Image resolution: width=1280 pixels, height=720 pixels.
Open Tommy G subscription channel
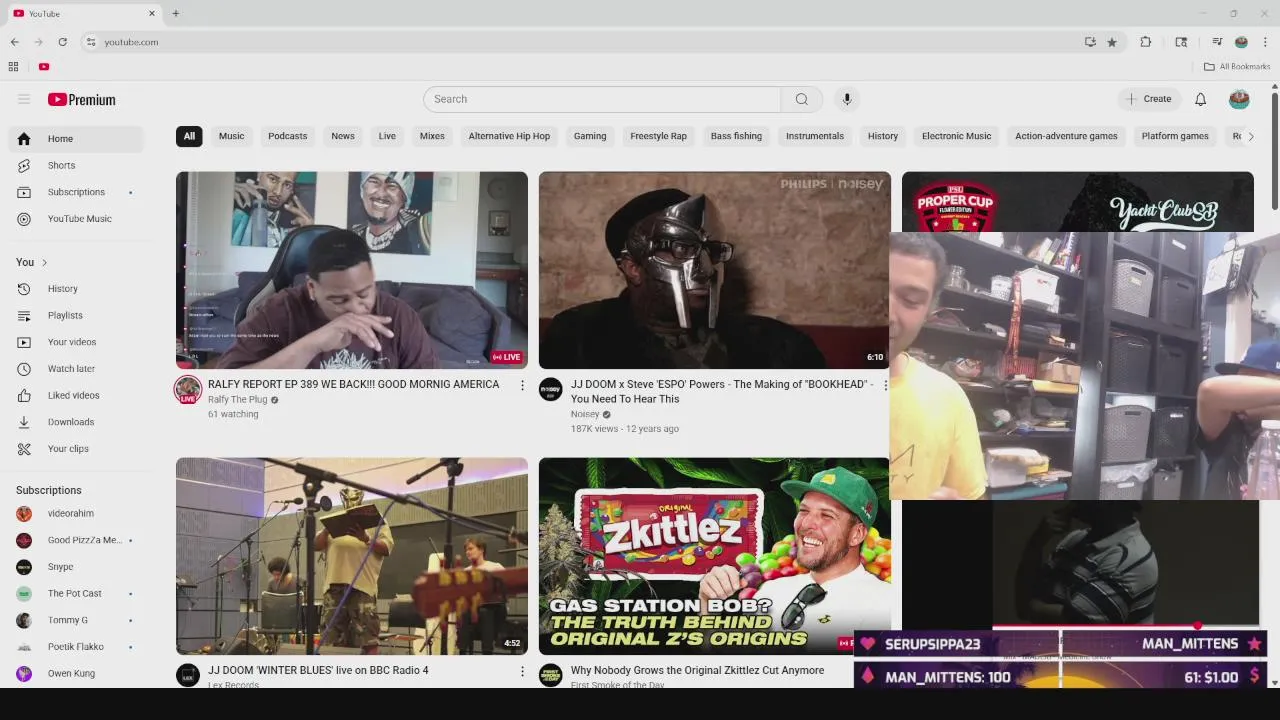pyautogui.click(x=76, y=620)
